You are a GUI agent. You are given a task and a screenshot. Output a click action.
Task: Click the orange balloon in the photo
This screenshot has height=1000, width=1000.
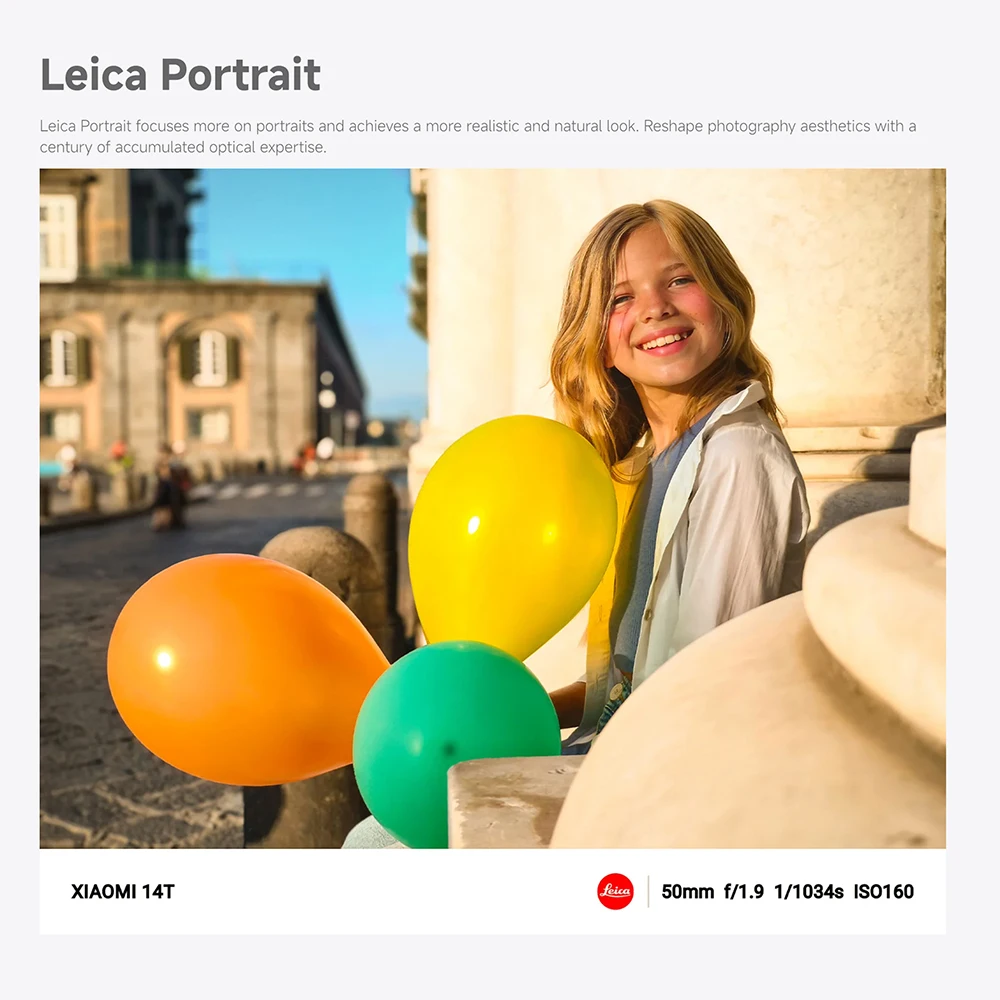(x=246, y=669)
